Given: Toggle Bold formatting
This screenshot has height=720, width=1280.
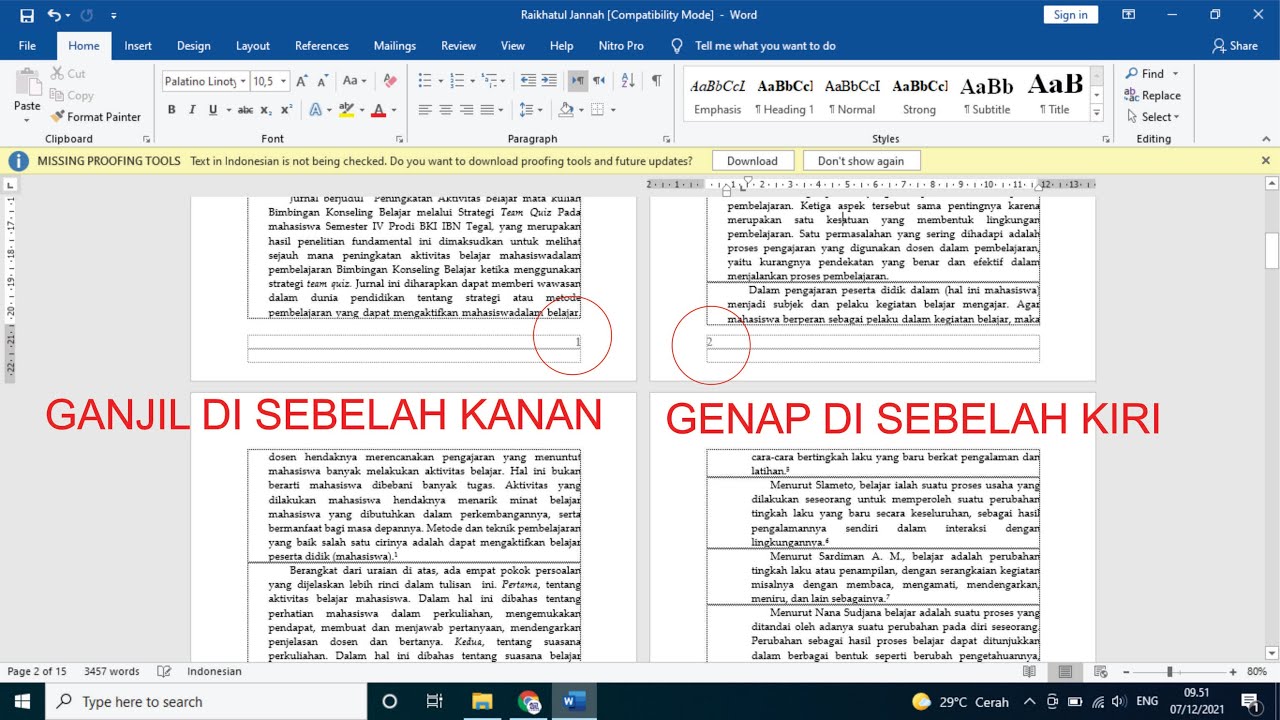Looking at the screenshot, I should click(x=171, y=110).
